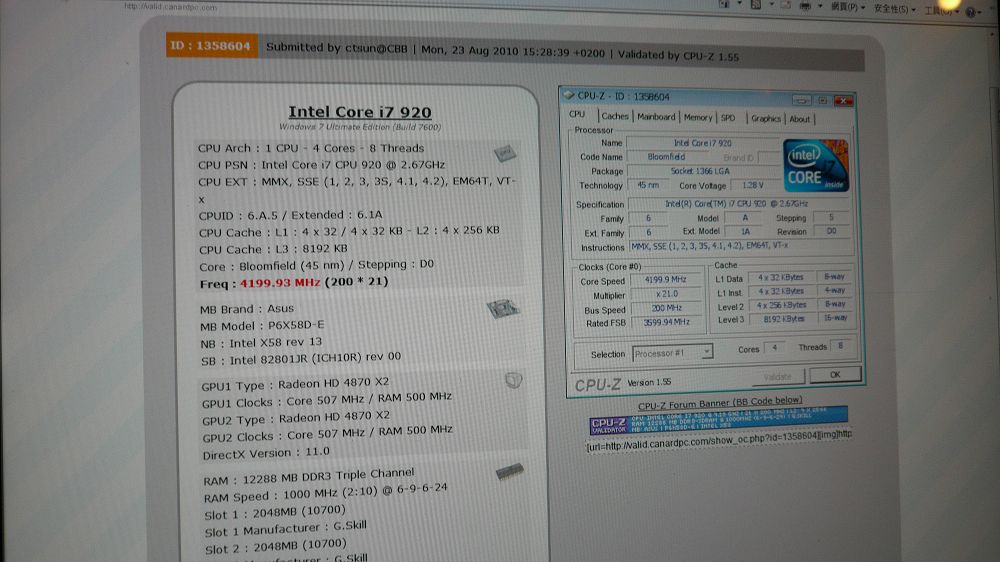
Task: Open the 網頁(P) browser menu
Action: (x=848, y=7)
